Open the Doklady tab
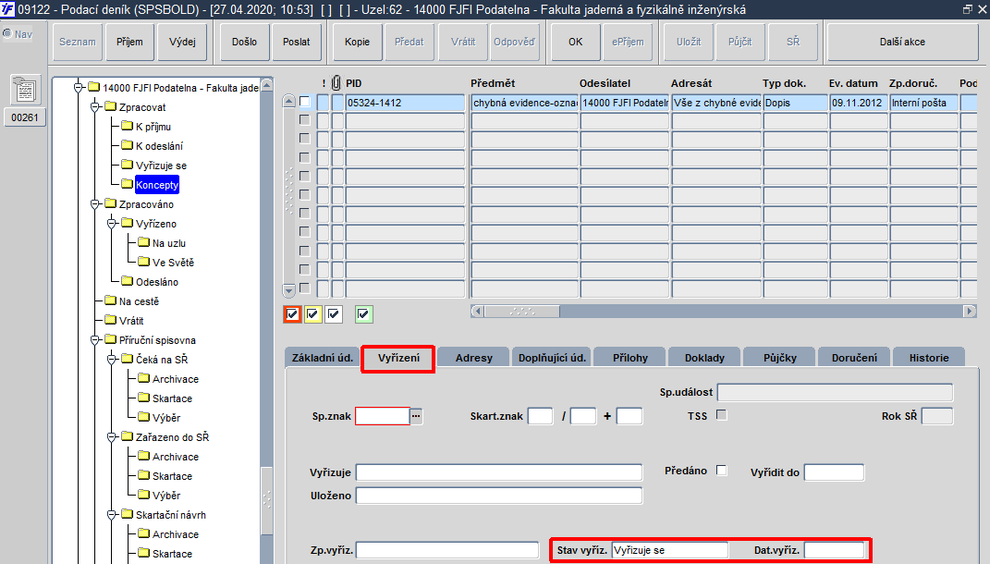 (x=705, y=357)
